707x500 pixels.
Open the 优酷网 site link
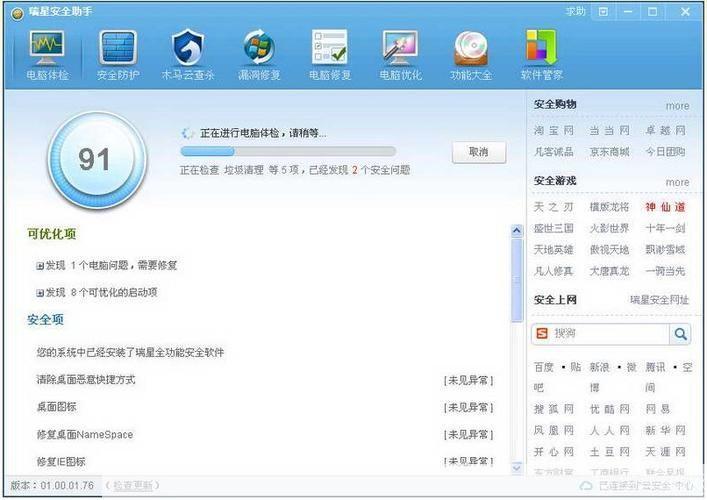coord(610,409)
